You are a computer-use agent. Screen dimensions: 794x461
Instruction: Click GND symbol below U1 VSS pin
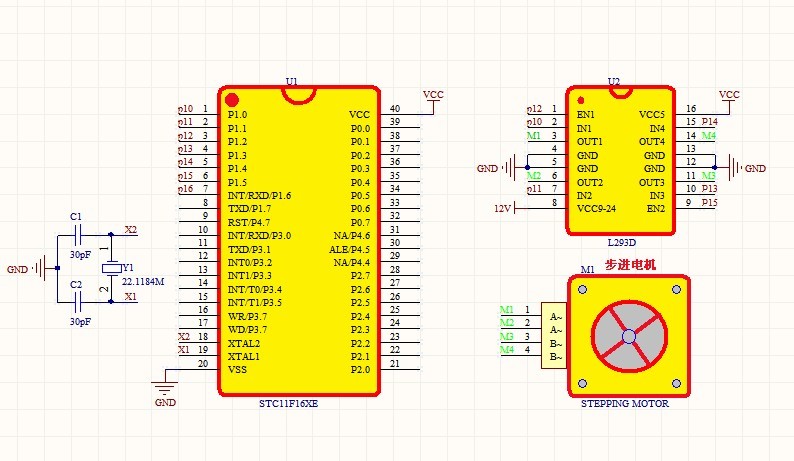[x=165, y=386]
